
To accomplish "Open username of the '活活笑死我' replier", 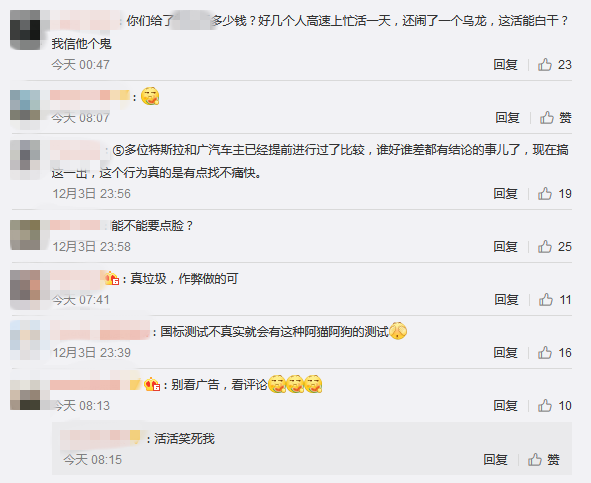I will pyautogui.click(x=100, y=438).
